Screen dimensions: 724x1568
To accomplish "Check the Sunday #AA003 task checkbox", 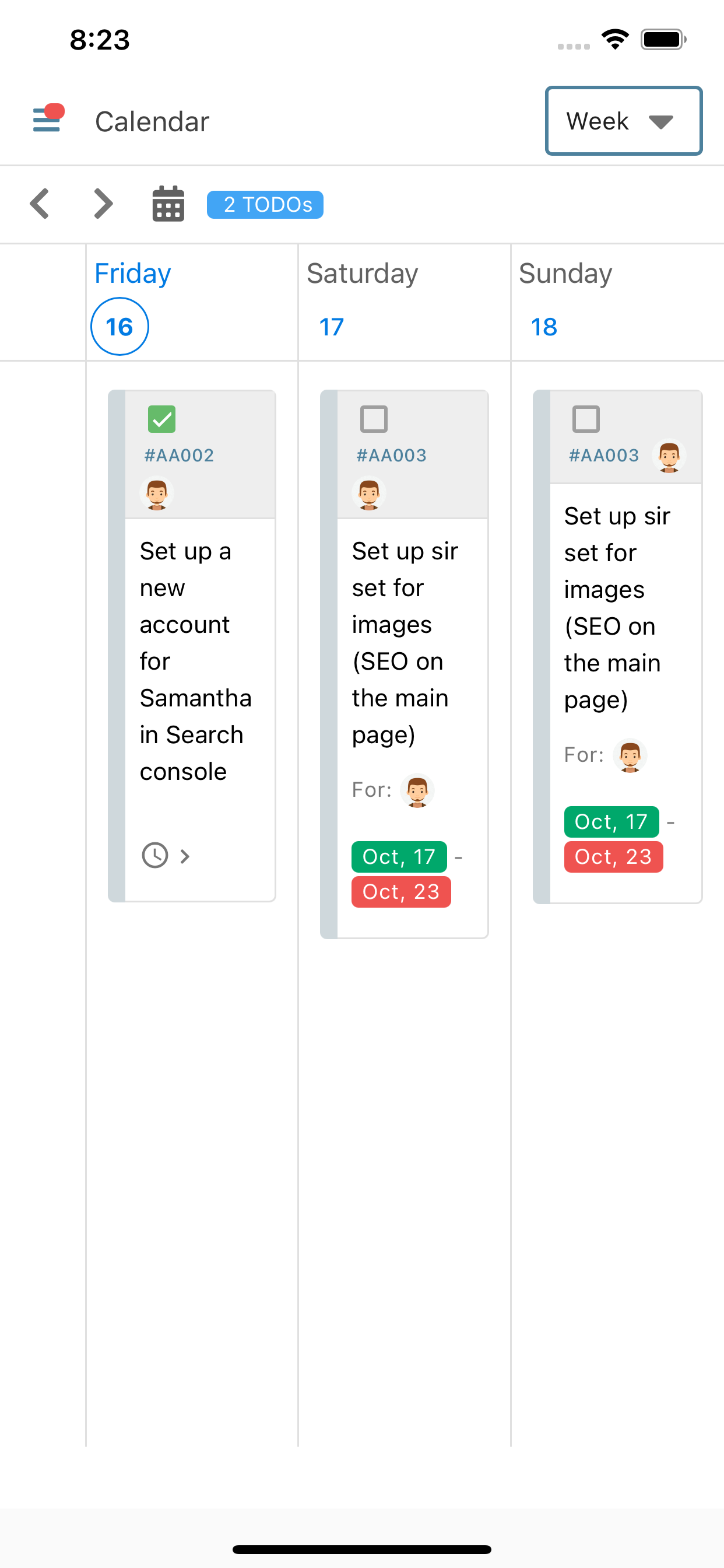I will coord(586,419).
